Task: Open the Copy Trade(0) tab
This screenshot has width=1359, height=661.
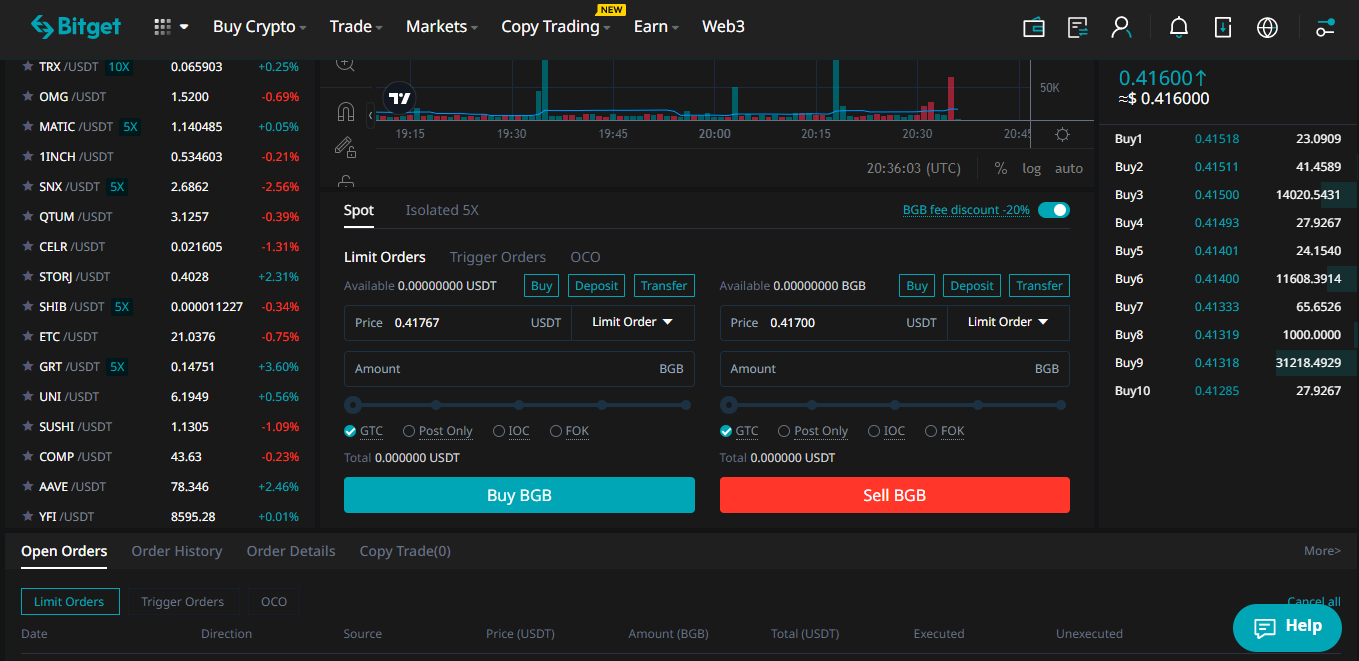Action: (x=405, y=551)
